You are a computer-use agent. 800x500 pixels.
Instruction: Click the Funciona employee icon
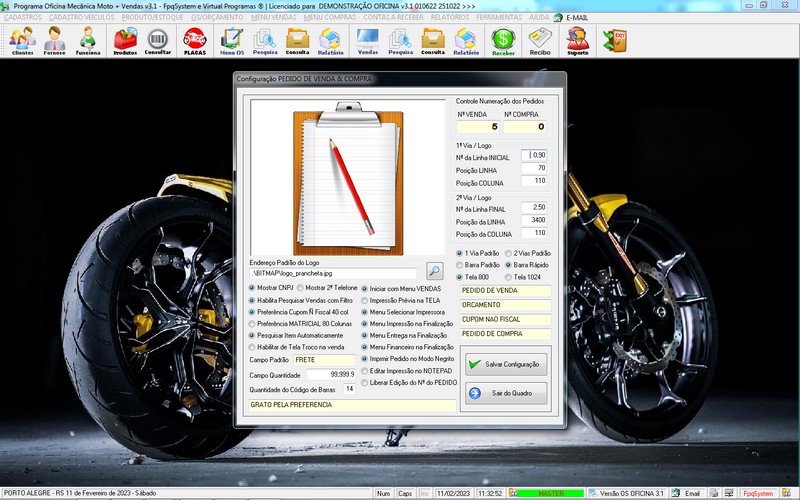[x=88, y=39]
